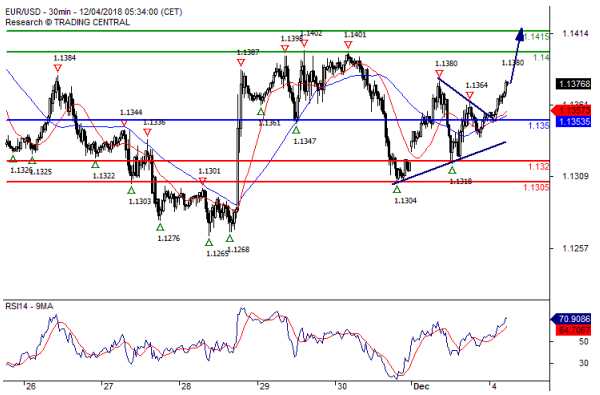Click the green triangle at 1.1347

point(296,130)
